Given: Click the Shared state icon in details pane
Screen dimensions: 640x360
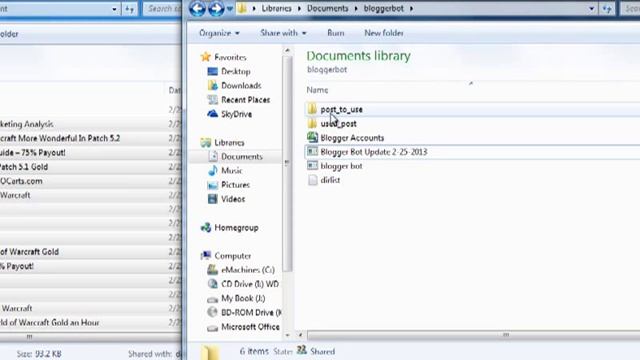Looking at the screenshot, I should click(302, 350).
